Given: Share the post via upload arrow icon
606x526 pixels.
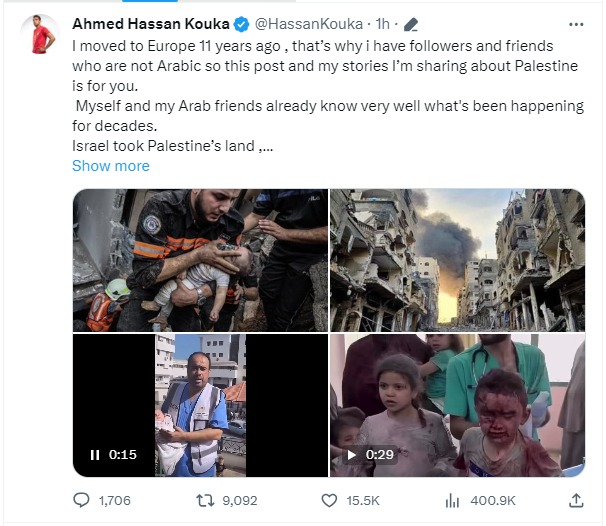Looking at the screenshot, I should [576, 499].
